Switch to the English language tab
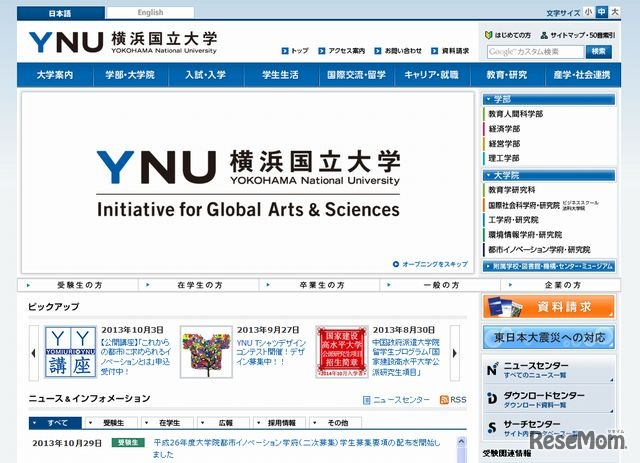This screenshot has height=463, width=640. click(150, 13)
